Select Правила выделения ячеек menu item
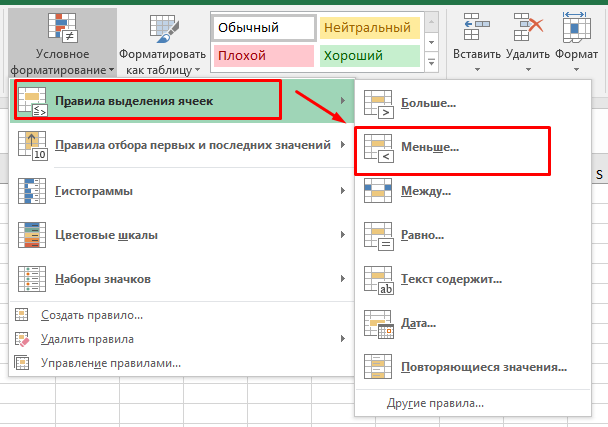This screenshot has height=427, width=608. coord(182,101)
